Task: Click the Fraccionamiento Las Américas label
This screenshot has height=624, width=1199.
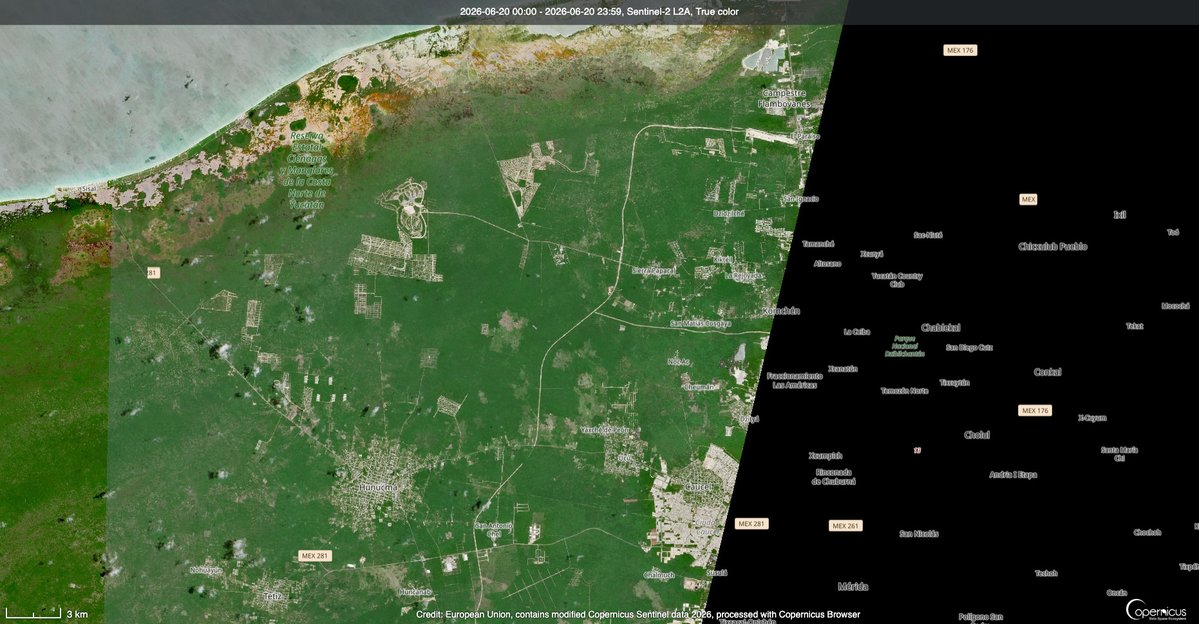Action: click(794, 380)
